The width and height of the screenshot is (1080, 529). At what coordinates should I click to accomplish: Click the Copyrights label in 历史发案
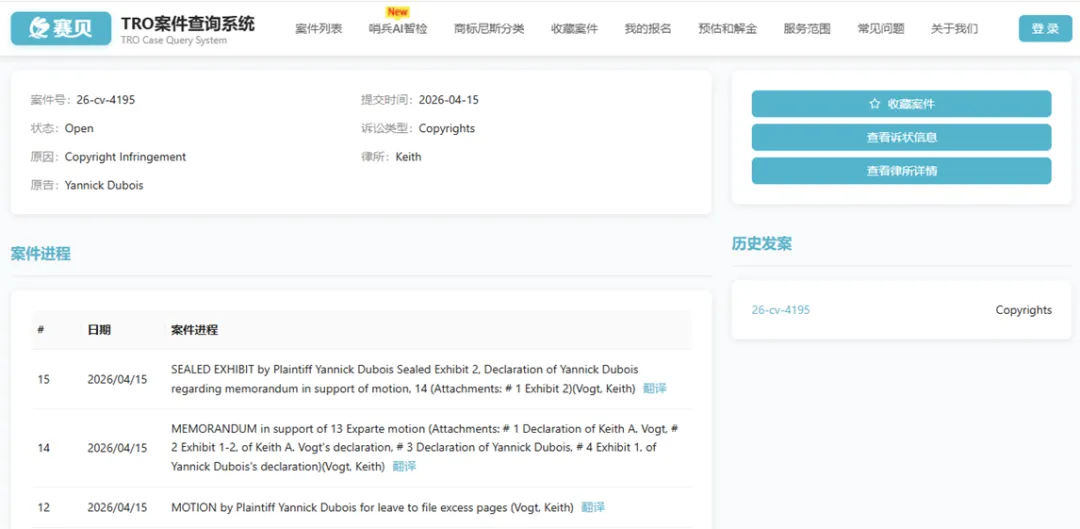[1024, 310]
